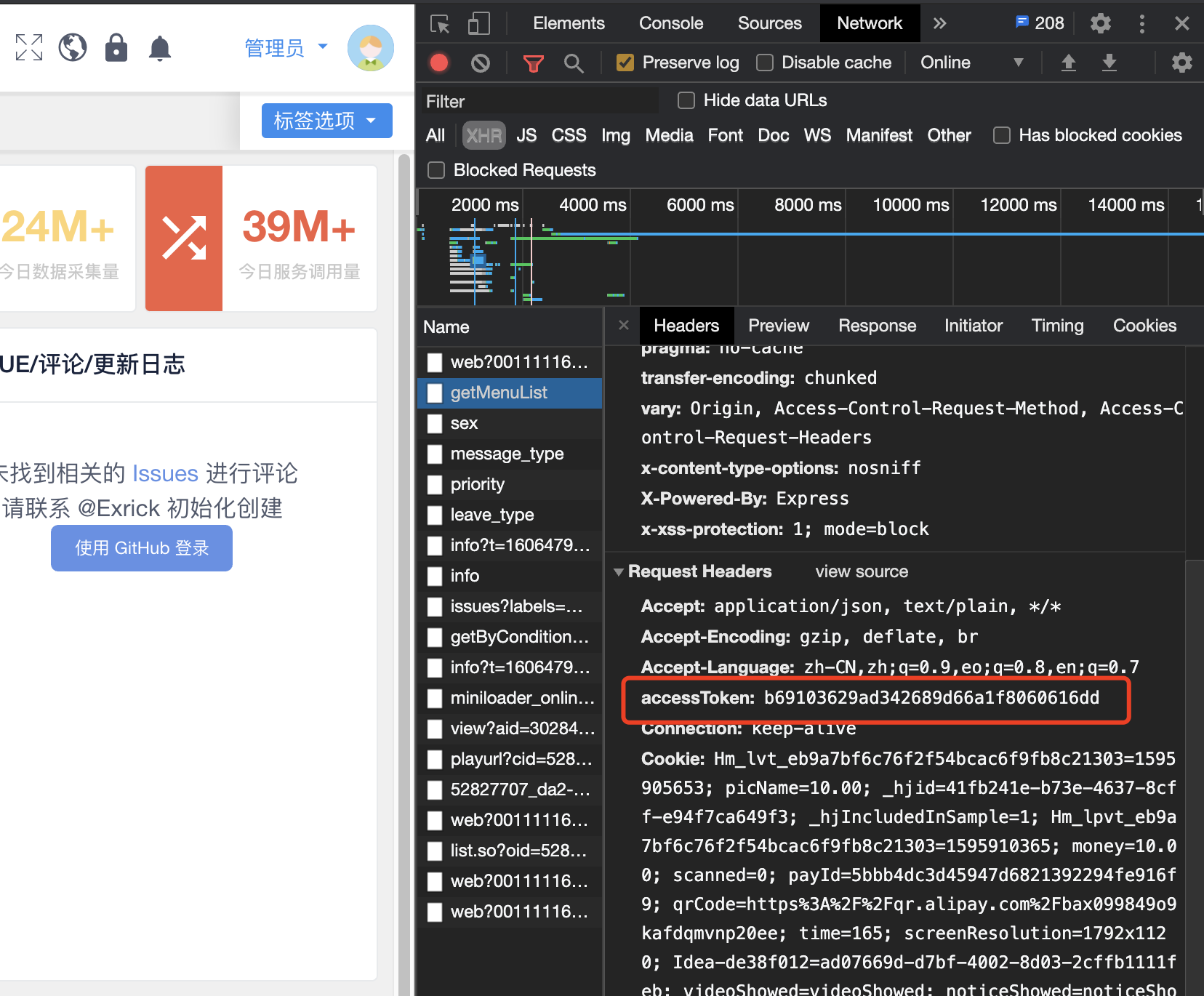Click the user avatar image
The height and width of the screenshot is (996, 1204).
[x=371, y=48]
